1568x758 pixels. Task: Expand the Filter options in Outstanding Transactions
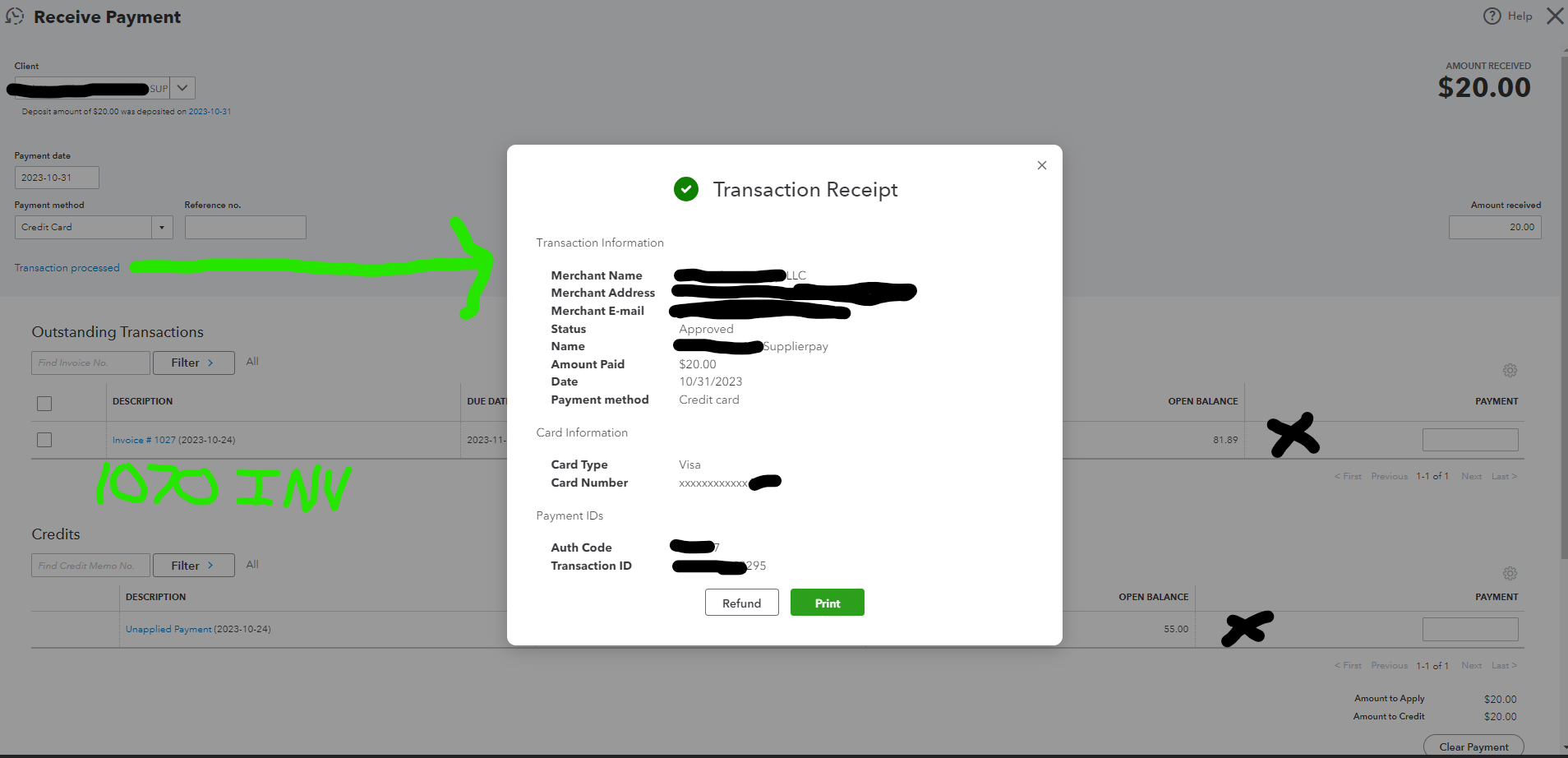tap(193, 363)
